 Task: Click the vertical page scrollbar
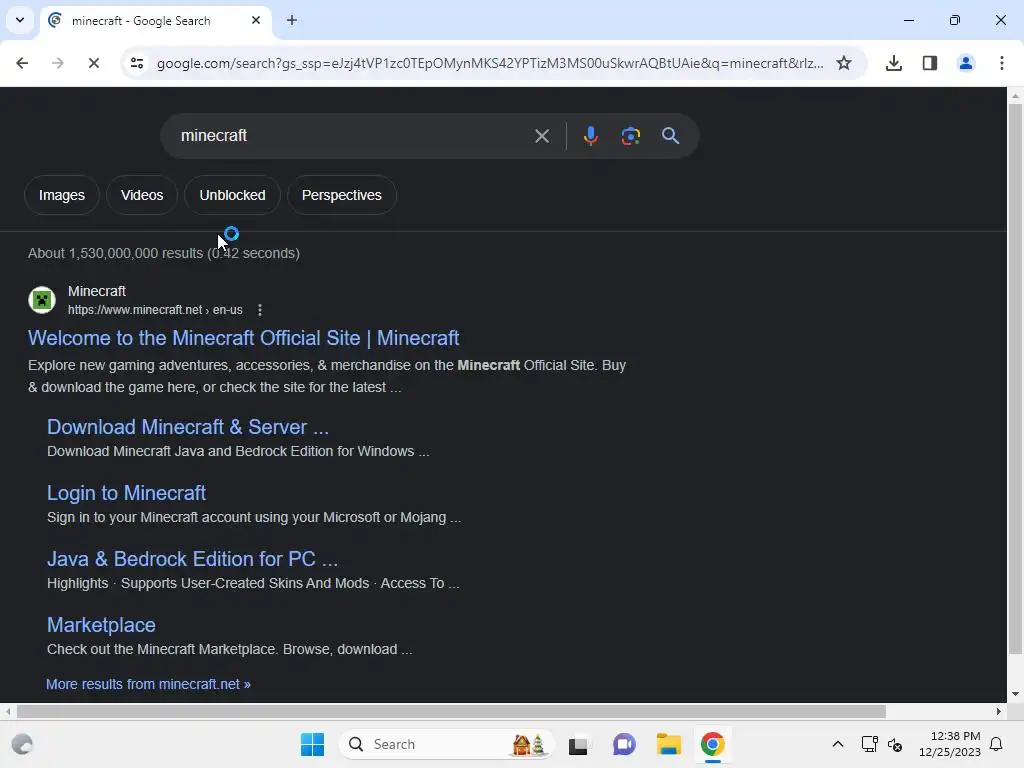pos(1015,379)
